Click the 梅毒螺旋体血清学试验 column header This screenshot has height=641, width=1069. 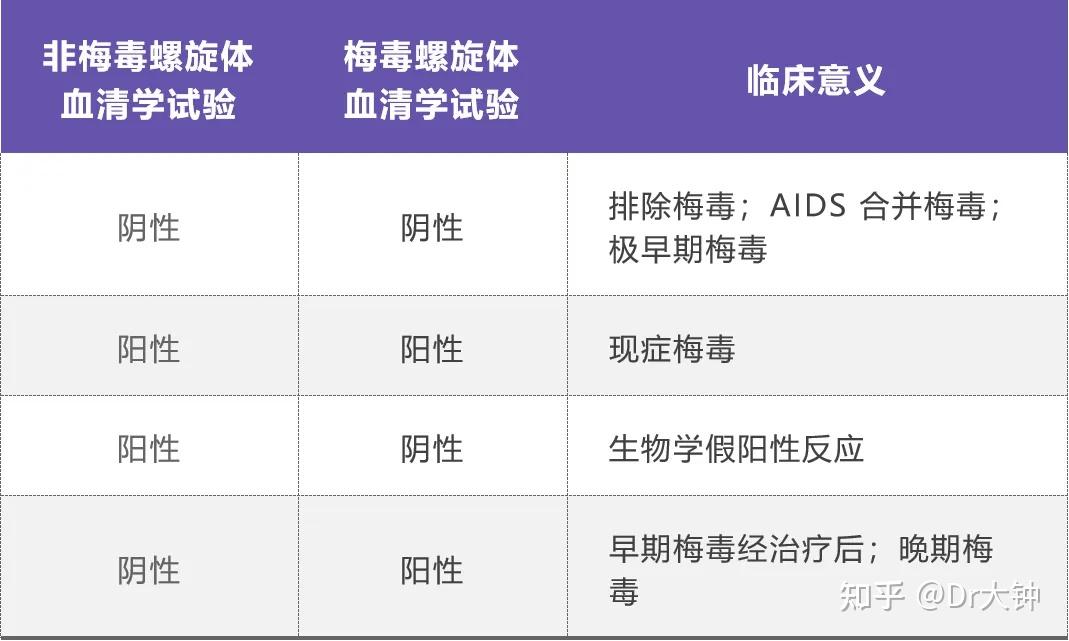(432, 80)
